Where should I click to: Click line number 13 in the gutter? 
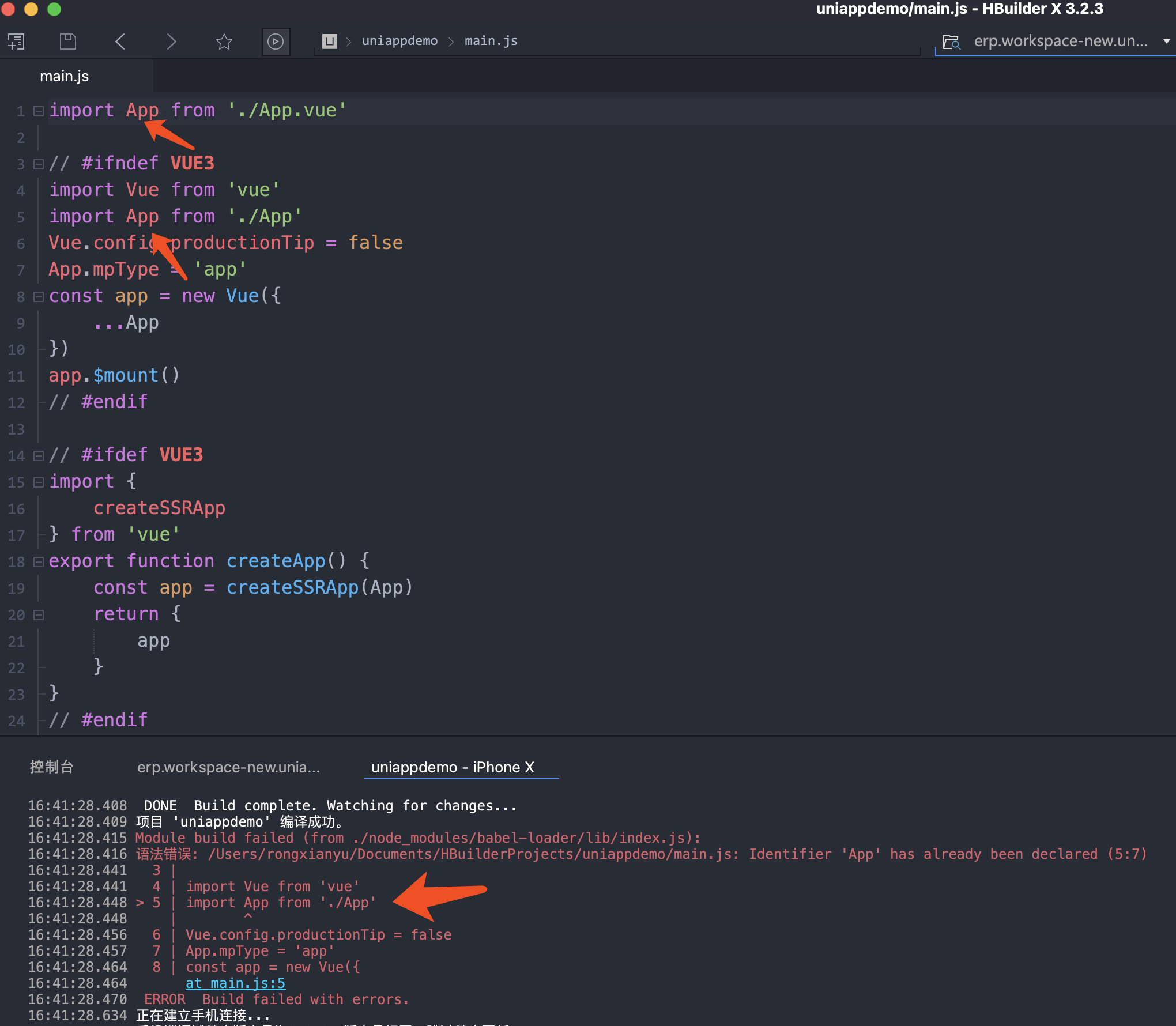coord(17,429)
